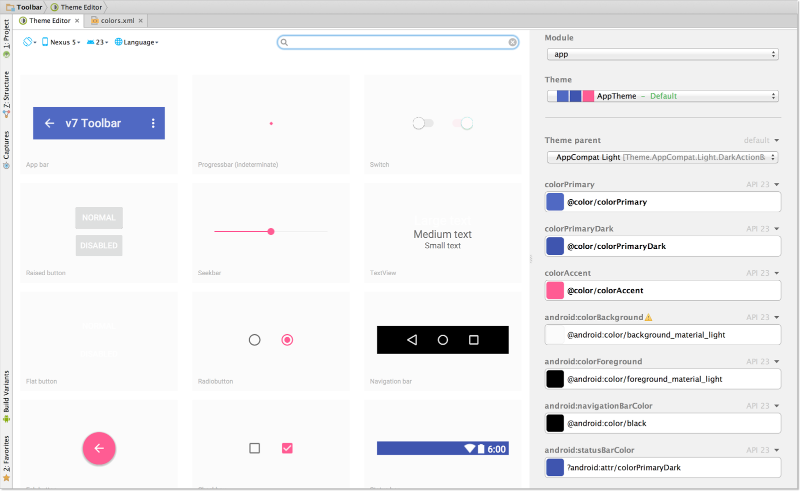Uncheck the pink checked checkbox

coord(287,448)
